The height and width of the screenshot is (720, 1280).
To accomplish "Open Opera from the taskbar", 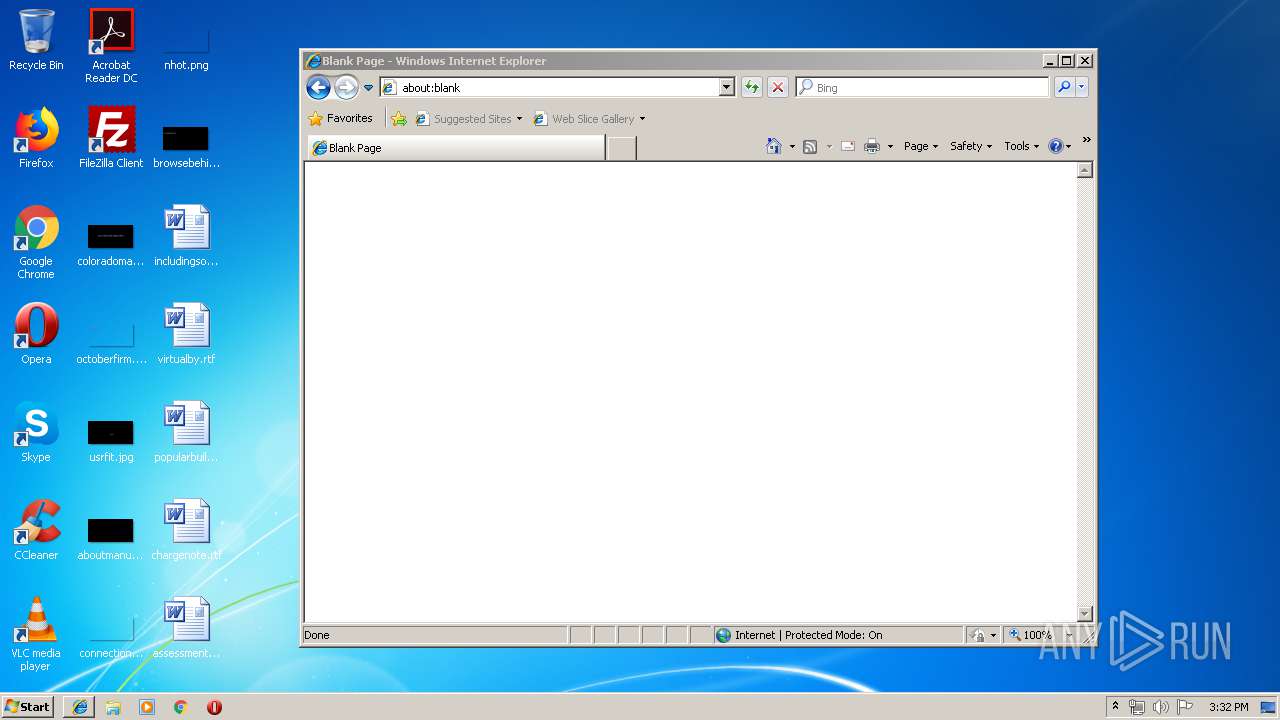I will point(214,707).
